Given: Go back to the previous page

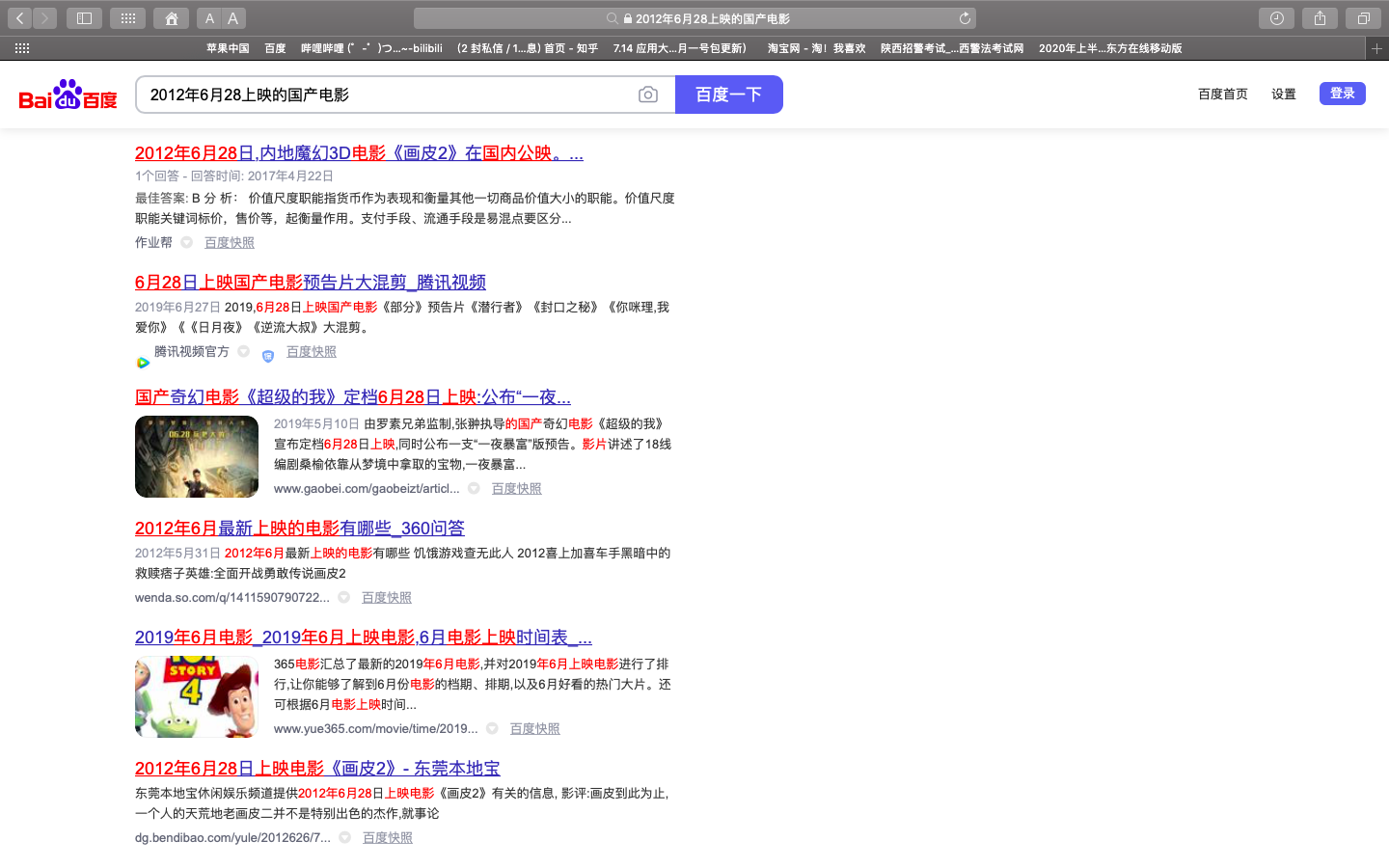Looking at the screenshot, I should 19,18.
